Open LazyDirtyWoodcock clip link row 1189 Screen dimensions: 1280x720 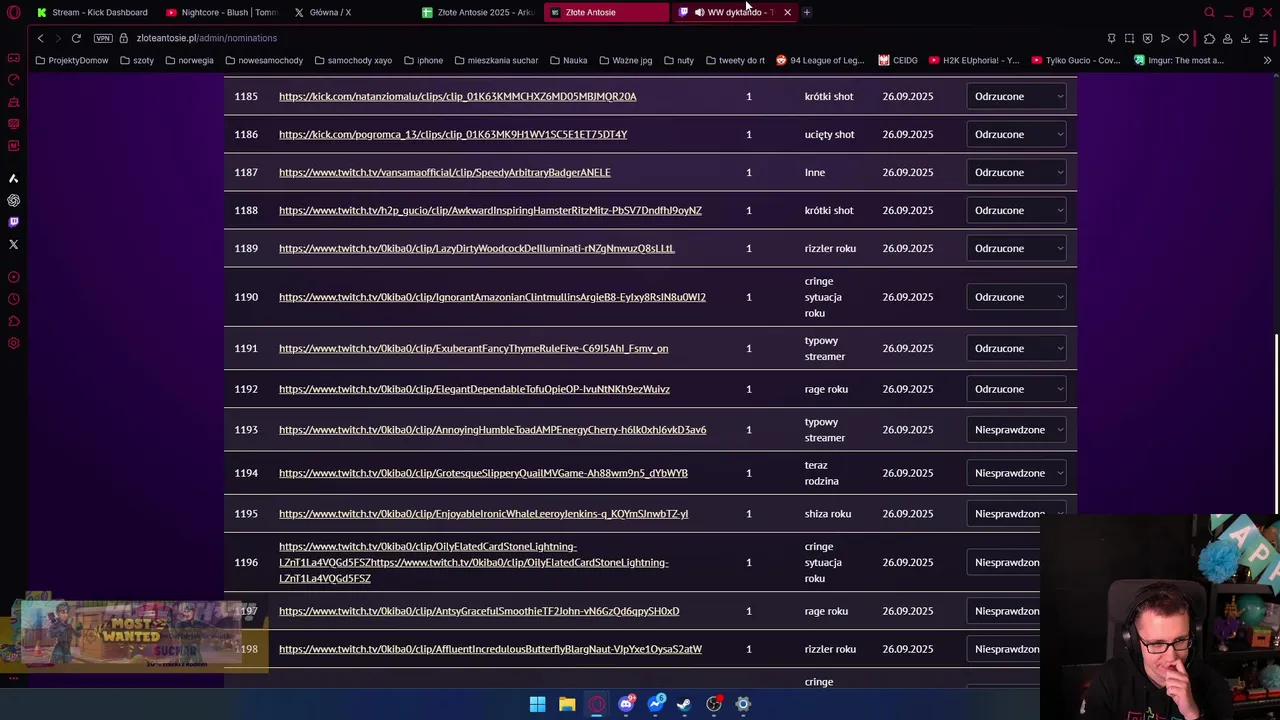pos(476,248)
